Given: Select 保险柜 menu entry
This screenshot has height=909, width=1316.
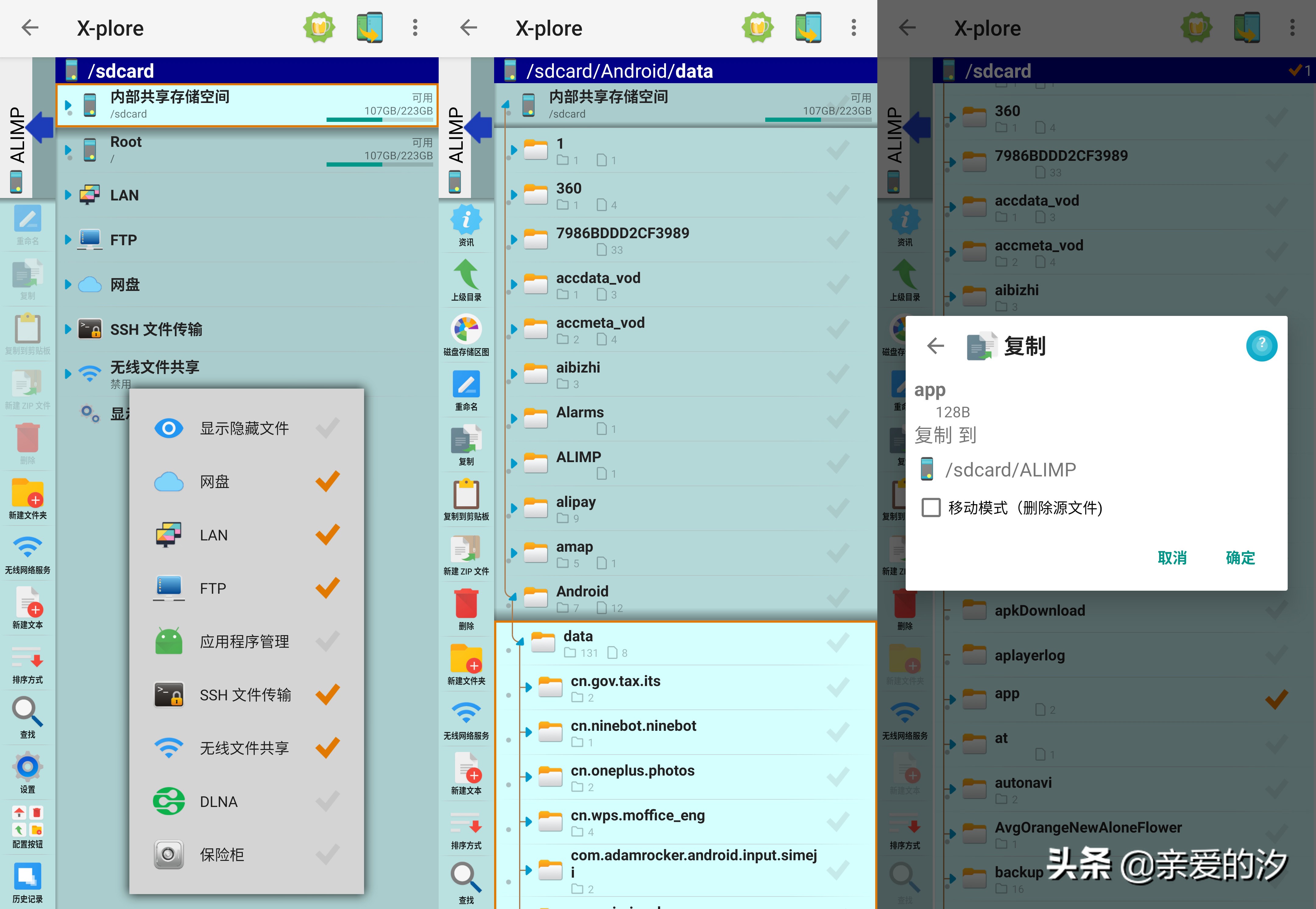Looking at the screenshot, I should [222, 854].
